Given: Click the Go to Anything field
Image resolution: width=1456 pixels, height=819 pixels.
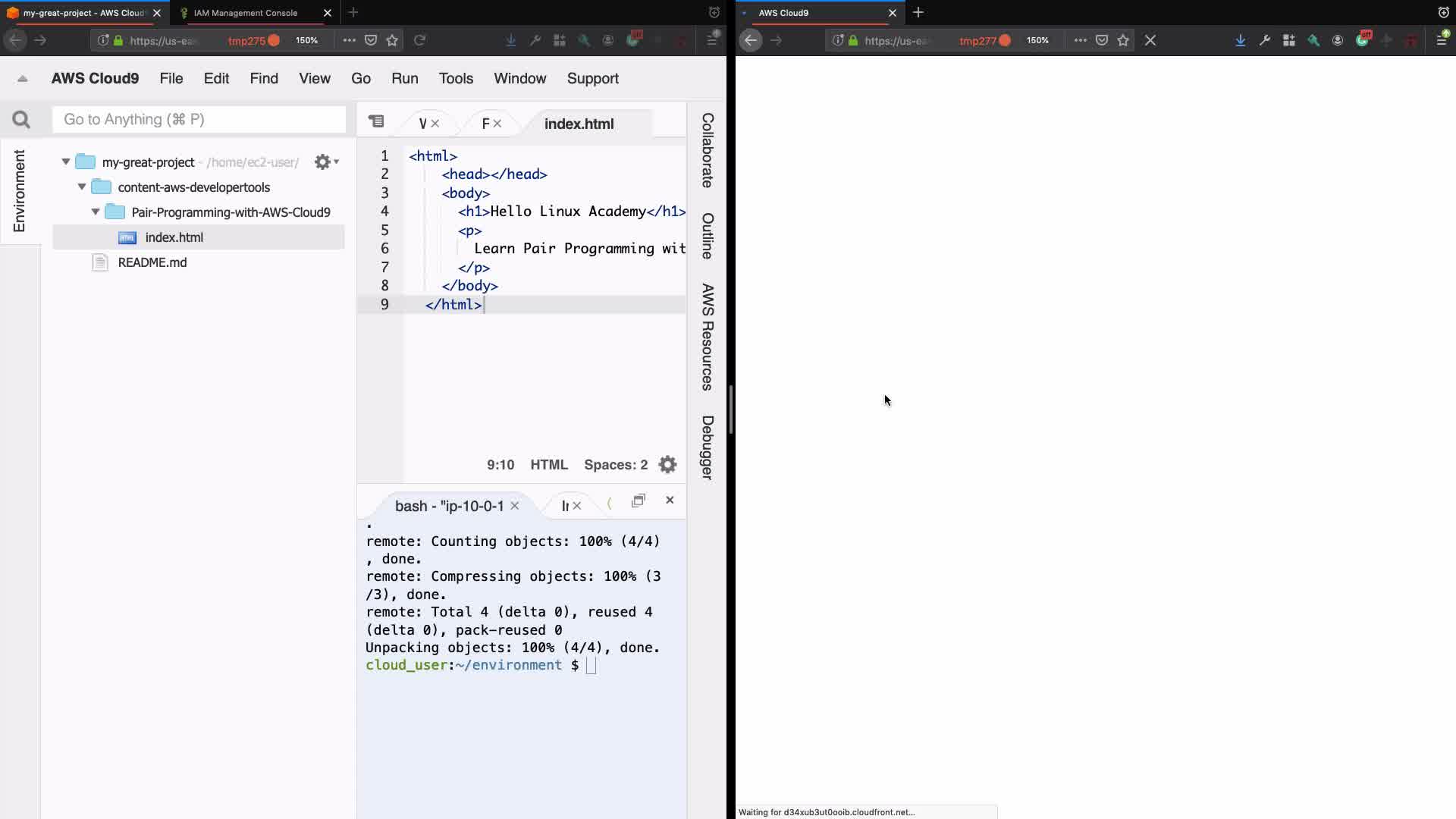Looking at the screenshot, I should coord(199,120).
